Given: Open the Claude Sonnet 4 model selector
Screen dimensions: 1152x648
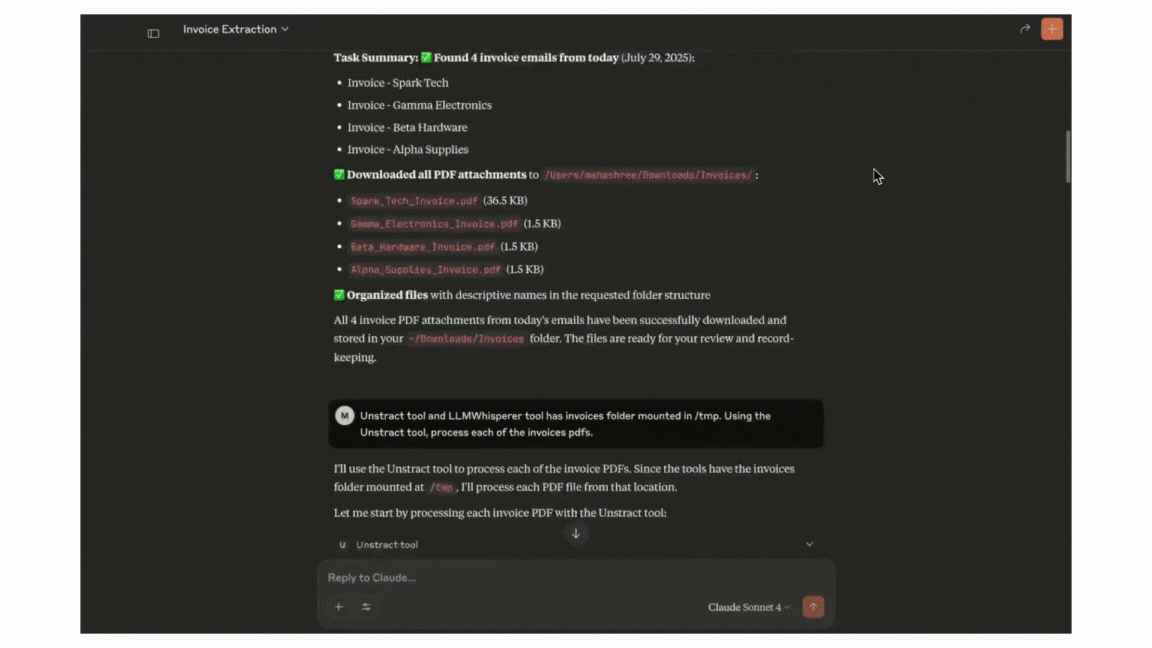Looking at the screenshot, I should [749, 607].
